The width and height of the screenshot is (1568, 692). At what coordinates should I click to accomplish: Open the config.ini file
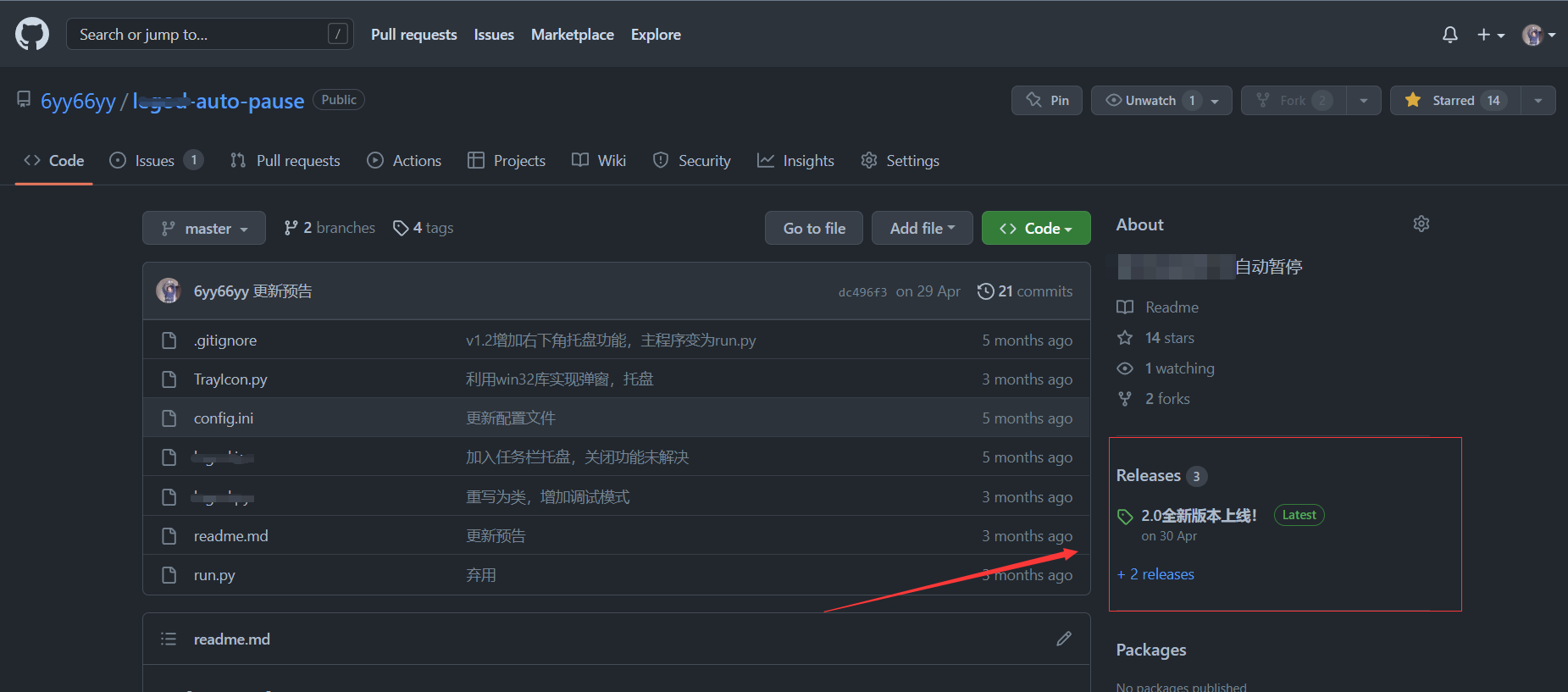224,418
